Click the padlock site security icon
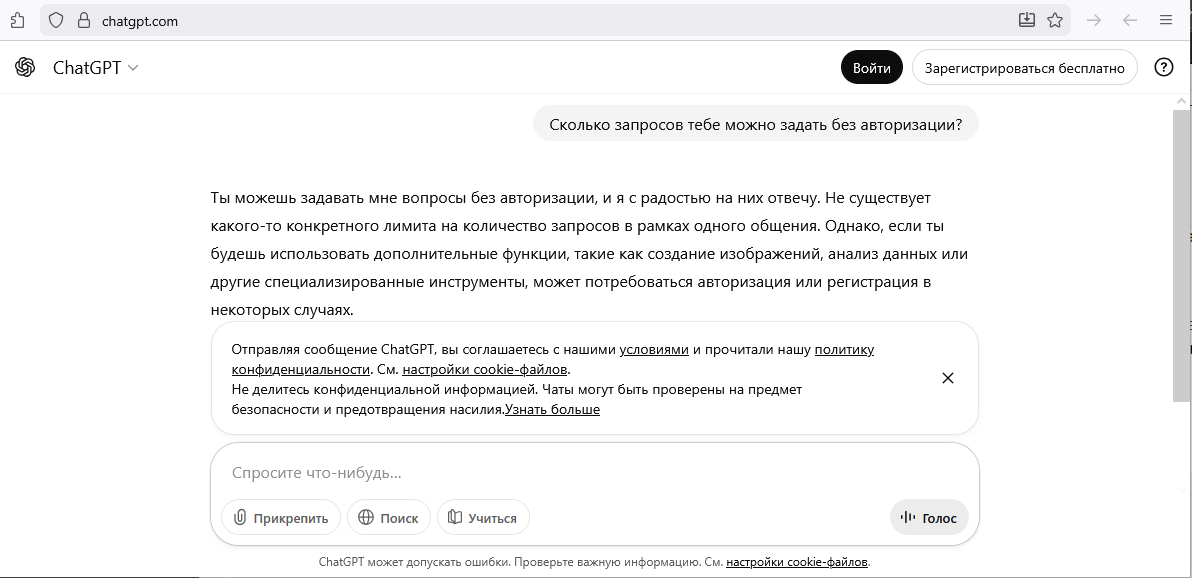1192x578 pixels. click(x=84, y=21)
